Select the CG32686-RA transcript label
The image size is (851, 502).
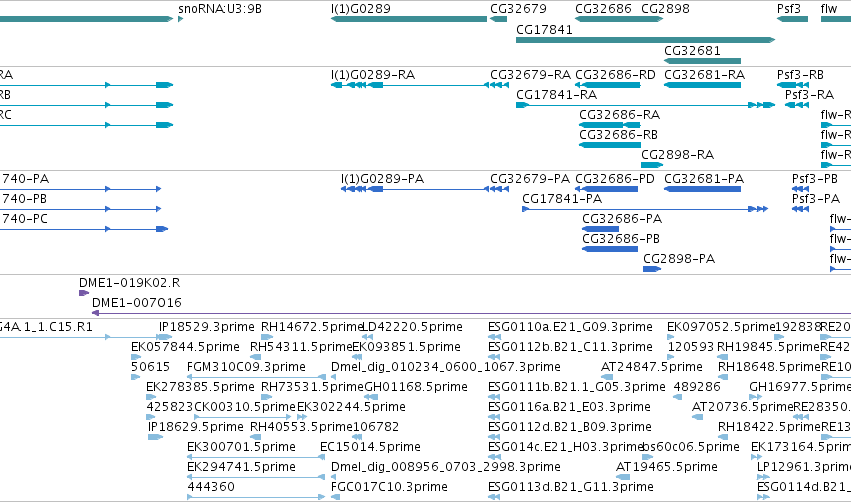point(619,115)
